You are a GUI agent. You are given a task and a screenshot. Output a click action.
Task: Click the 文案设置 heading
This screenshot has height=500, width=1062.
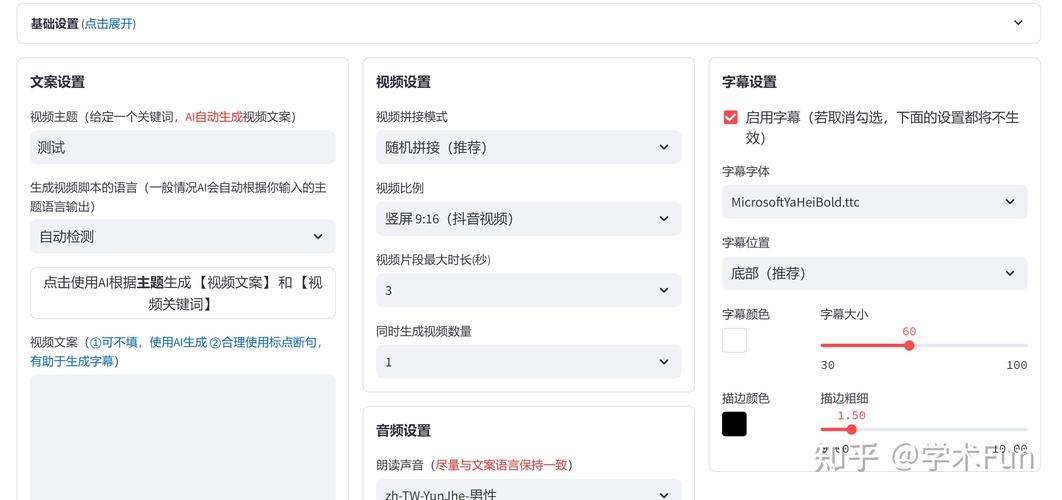(58, 82)
